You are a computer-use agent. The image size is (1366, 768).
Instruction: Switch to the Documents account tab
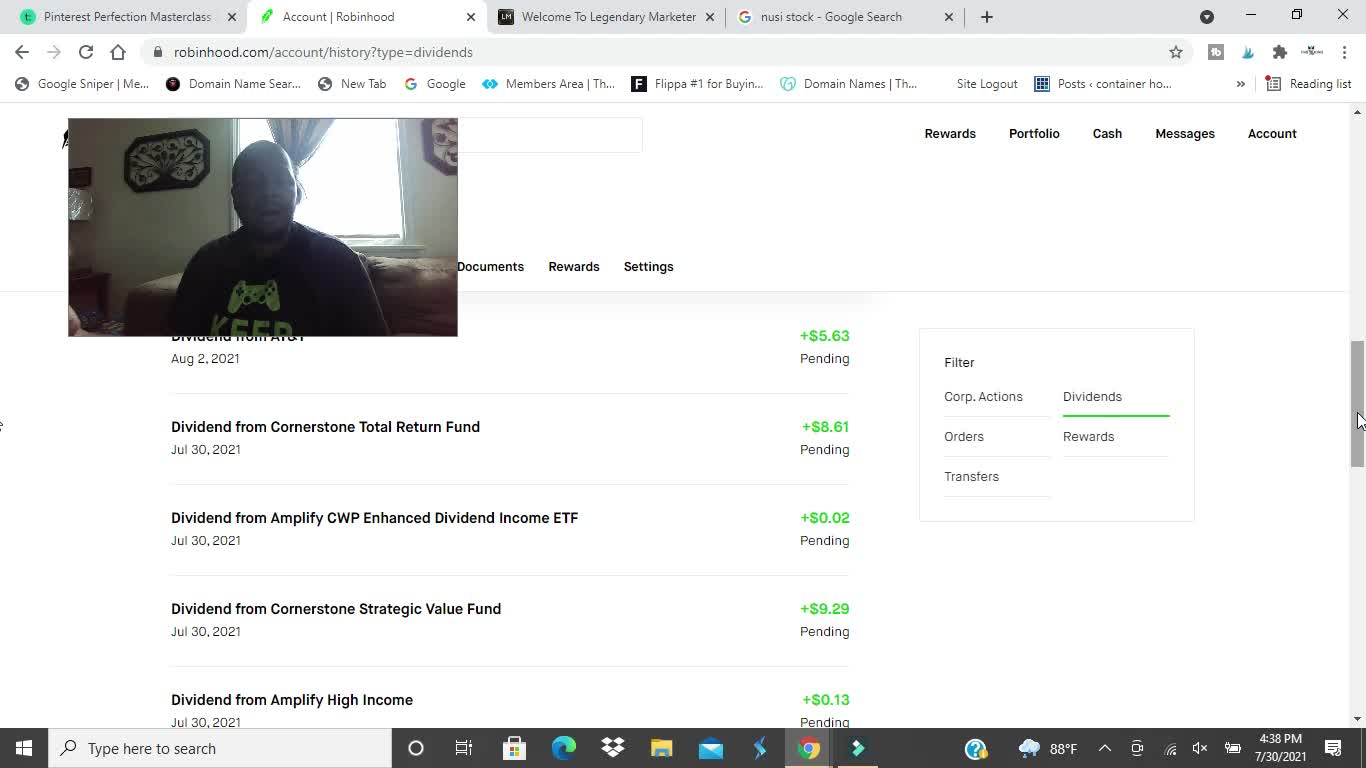pos(490,267)
